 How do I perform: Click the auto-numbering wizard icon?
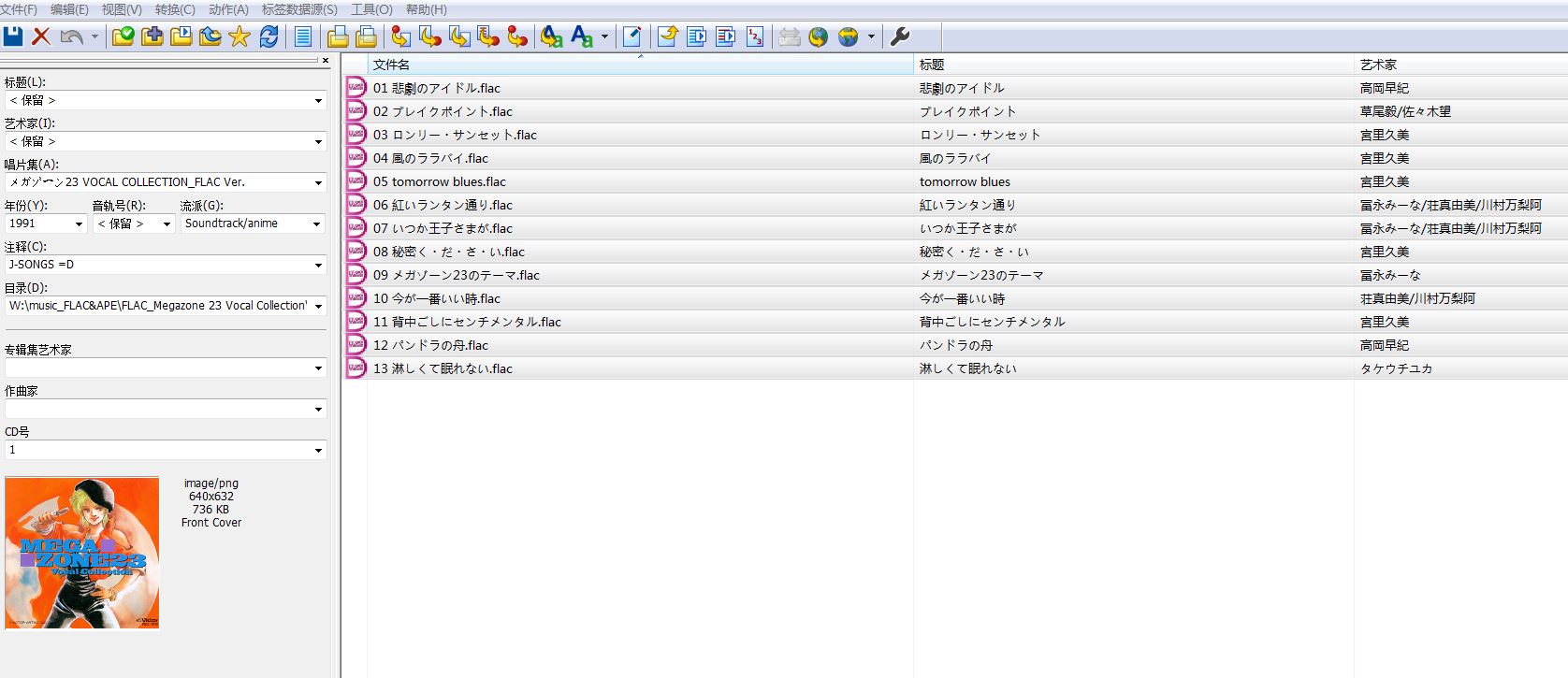[x=755, y=36]
